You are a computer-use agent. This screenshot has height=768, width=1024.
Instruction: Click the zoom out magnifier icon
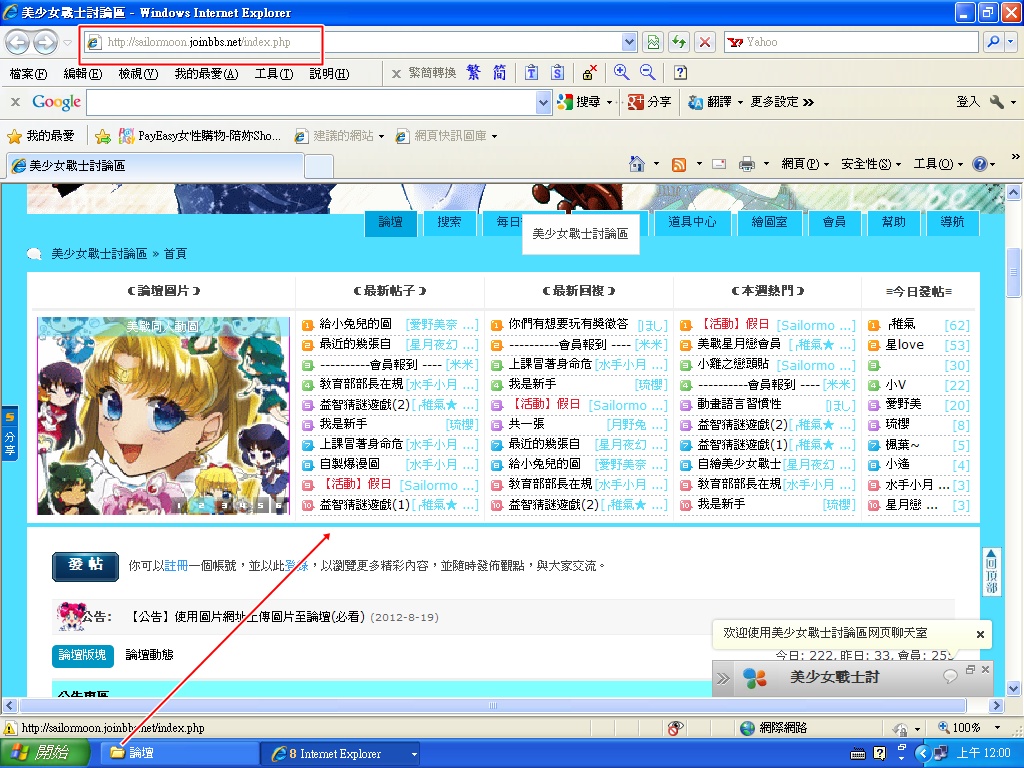647,72
